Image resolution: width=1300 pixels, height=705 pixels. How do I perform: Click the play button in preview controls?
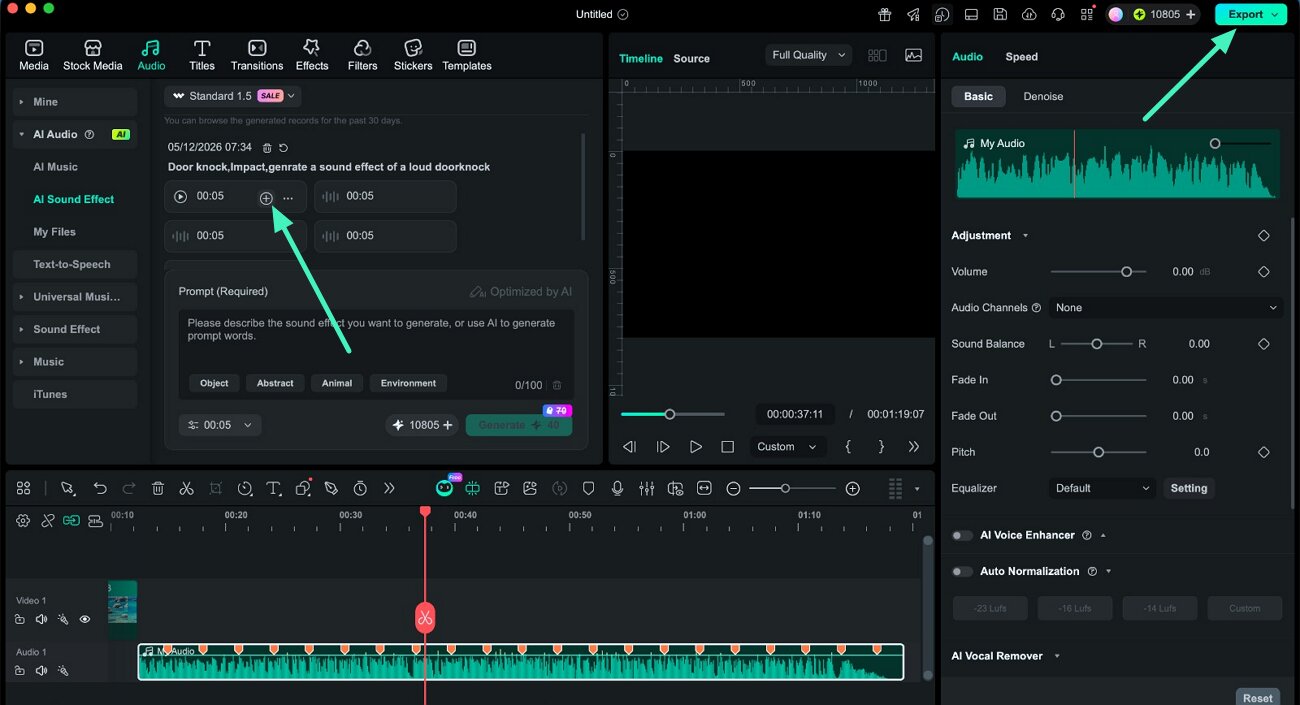point(696,447)
